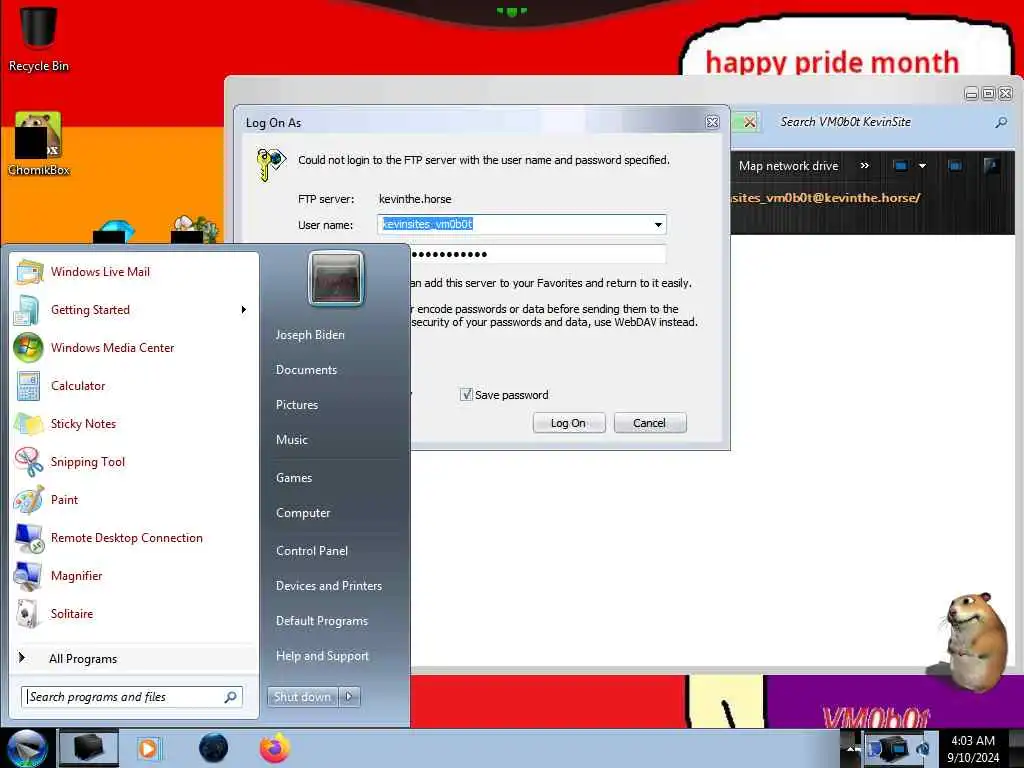Start Solitaire game
Screen dimensions: 1024x768
tap(134, 613)
